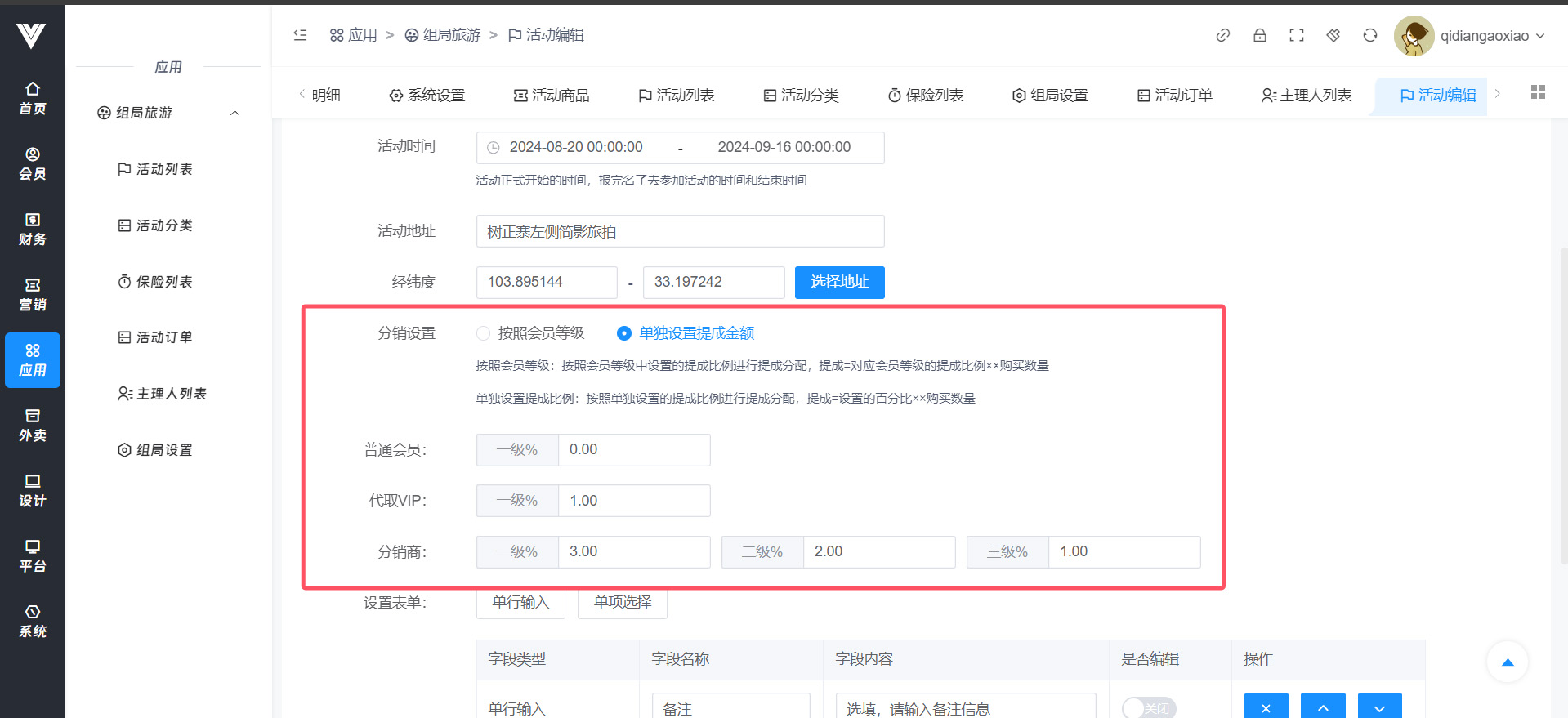The height and width of the screenshot is (718, 1568).
Task: Select 单独设置提成金额 radio option
Action: click(624, 333)
